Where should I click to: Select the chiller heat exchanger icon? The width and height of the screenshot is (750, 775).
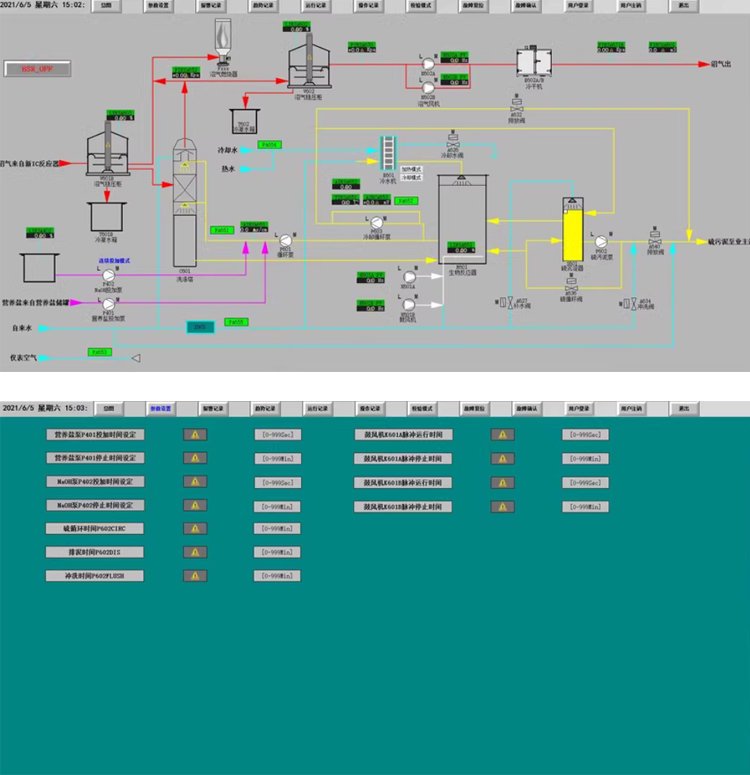point(387,153)
